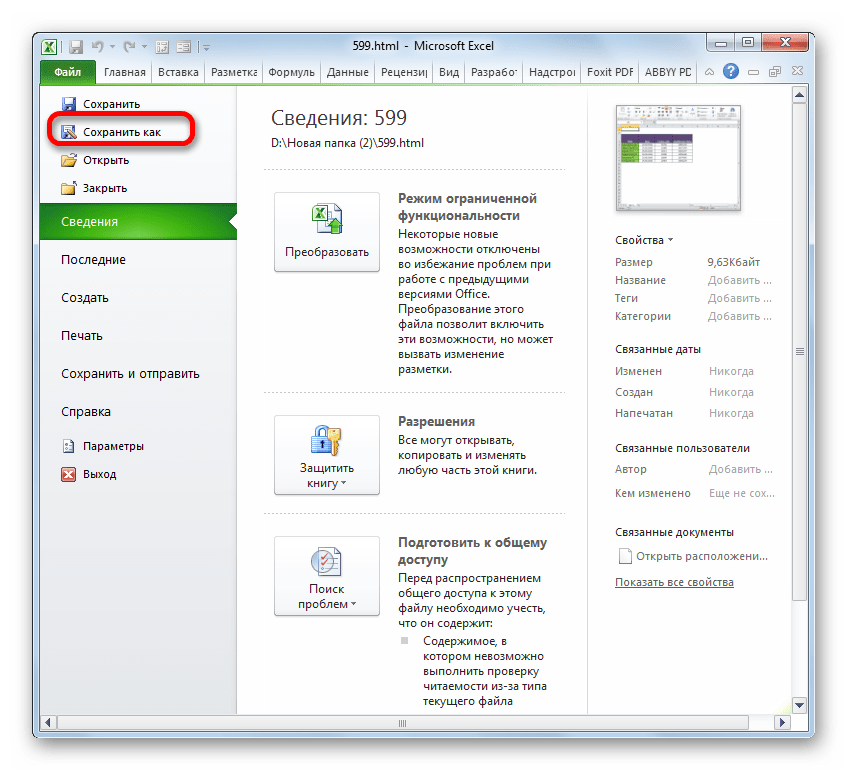Open Protect Workbook (Защитить книгу) dropdown
848x771 pixels.
click(327, 455)
